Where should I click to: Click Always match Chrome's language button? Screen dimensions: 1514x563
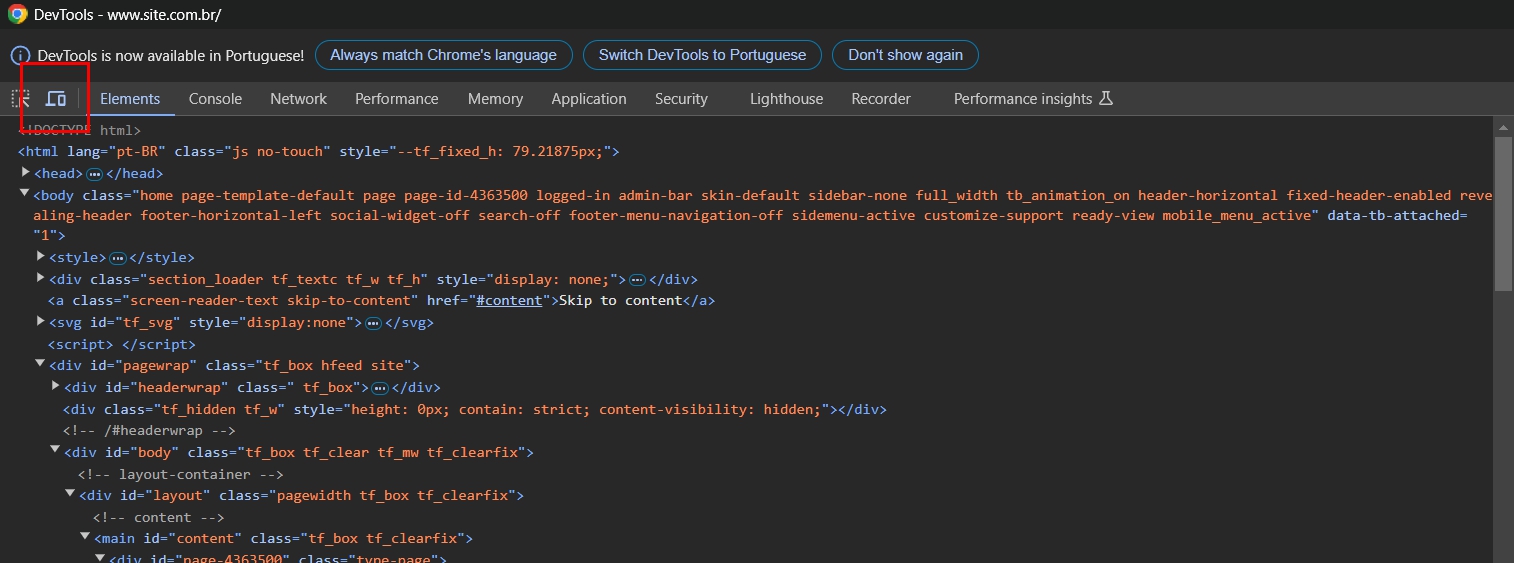[x=443, y=55]
